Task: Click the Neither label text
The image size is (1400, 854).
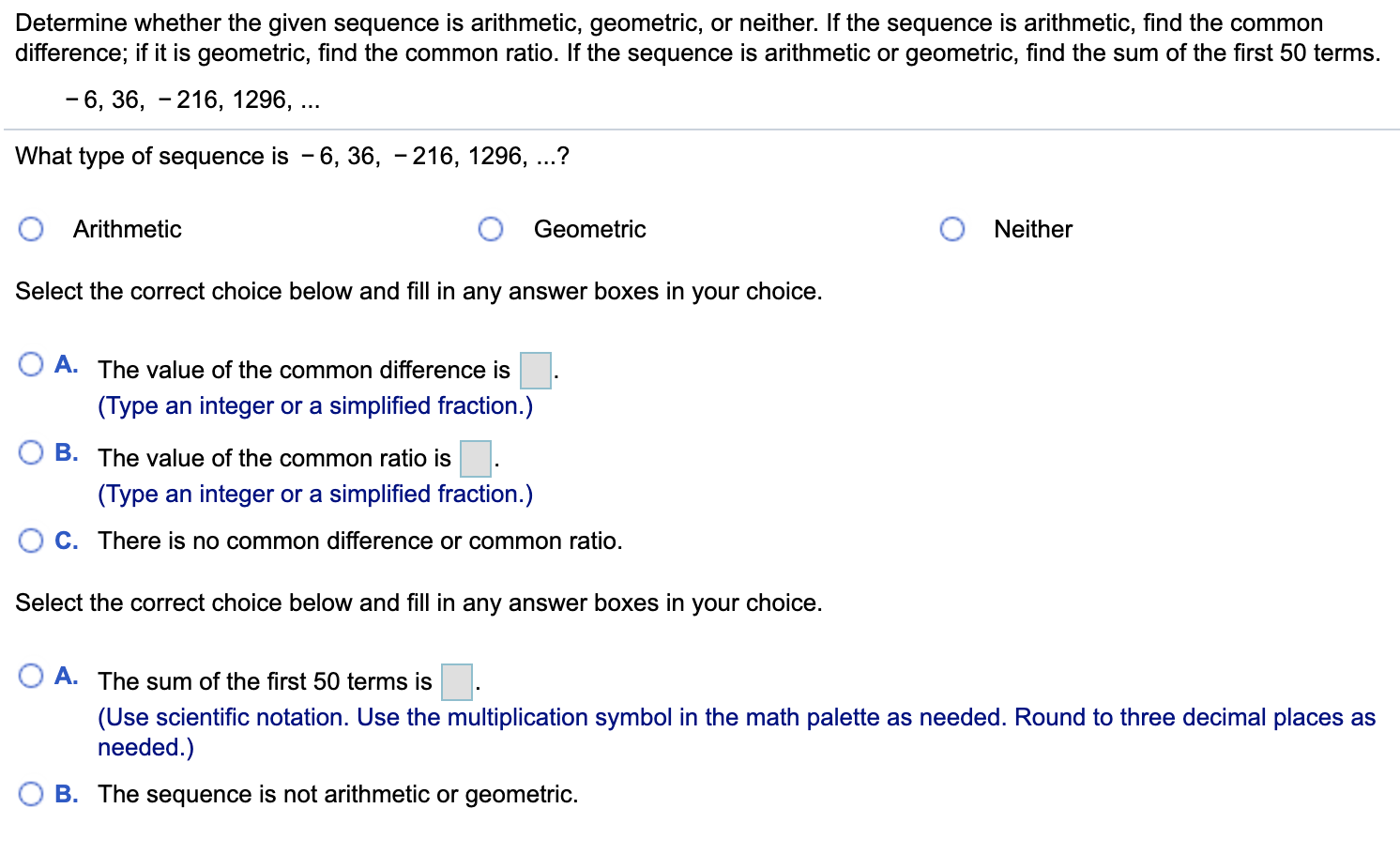Action: click(x=1032, y=228)
